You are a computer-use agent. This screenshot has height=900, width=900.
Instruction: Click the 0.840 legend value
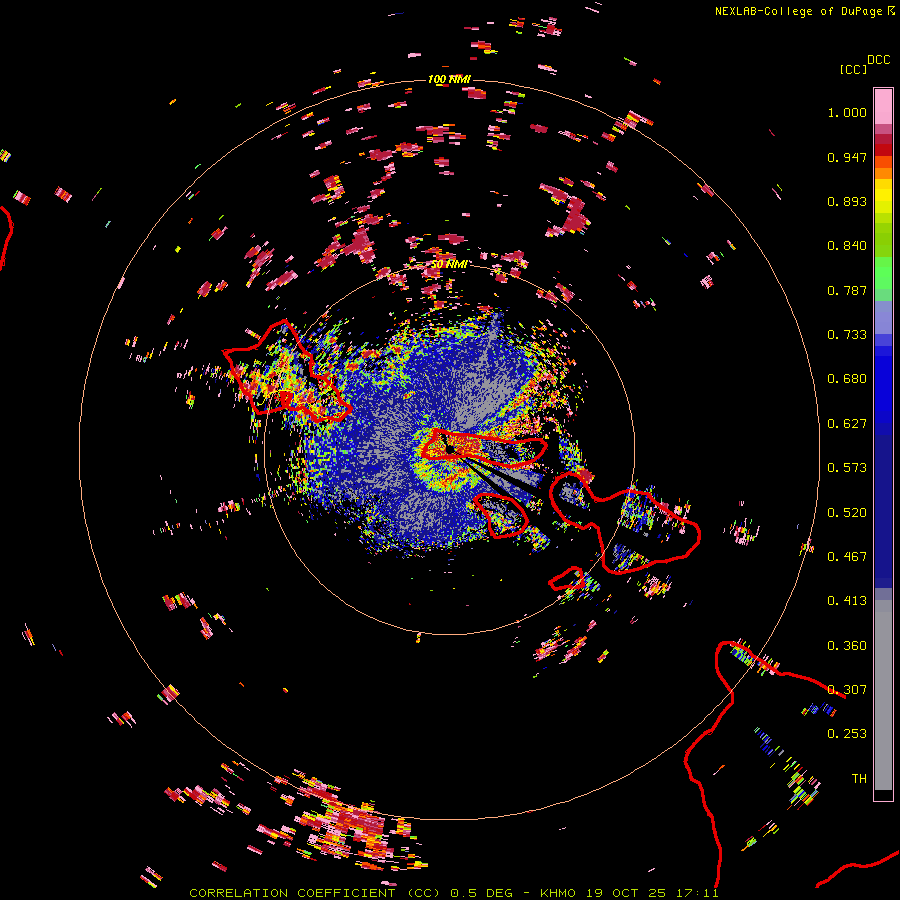[x=847, y=246]
